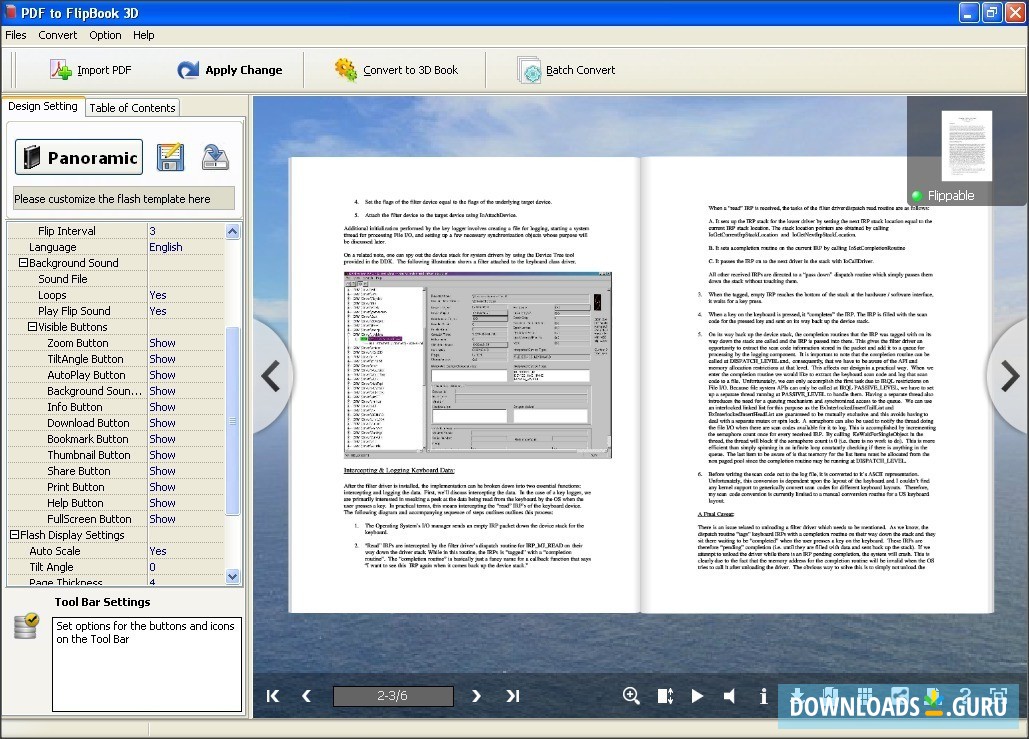Open the Convert menu
The width and height of the screenshot is (1029, 739).
pyautogui.click(x=58, y=35)
